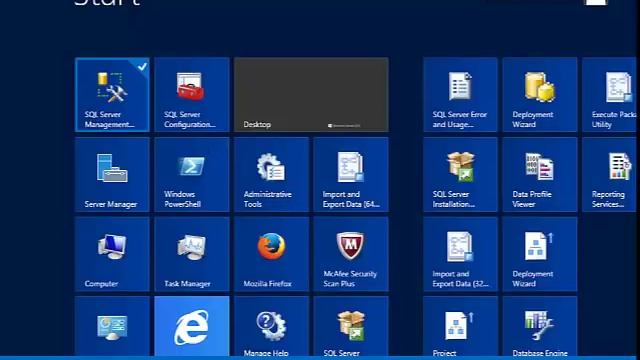Open SQL Server Configuration tile

click(x=192, y=95)
